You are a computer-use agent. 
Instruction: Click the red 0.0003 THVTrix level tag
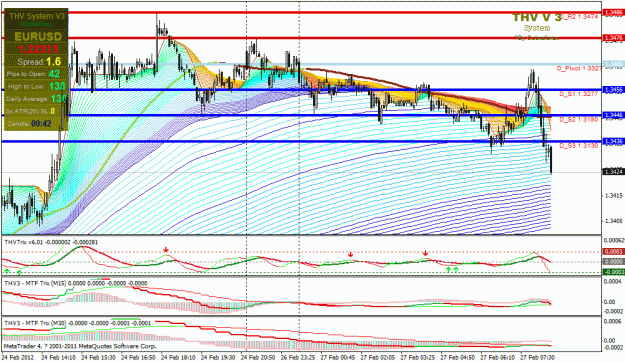pyautogui.click(x=614, y=252)
